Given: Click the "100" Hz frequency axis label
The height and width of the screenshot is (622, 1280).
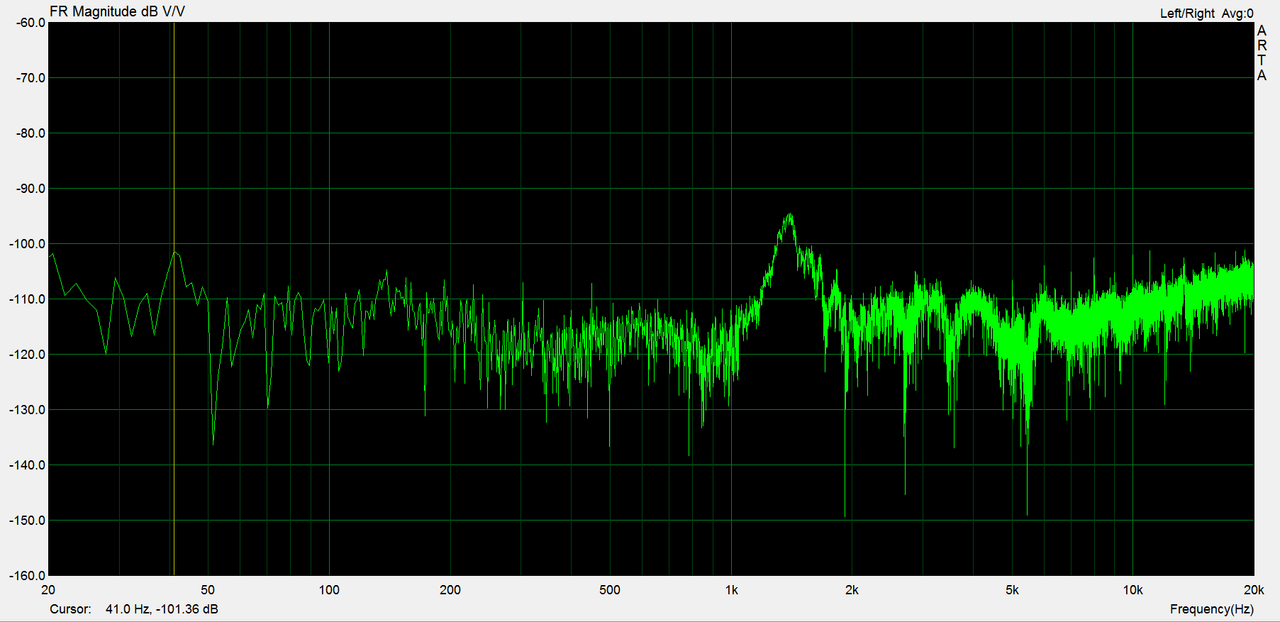Looking at the screenshot, I should 330,589.
